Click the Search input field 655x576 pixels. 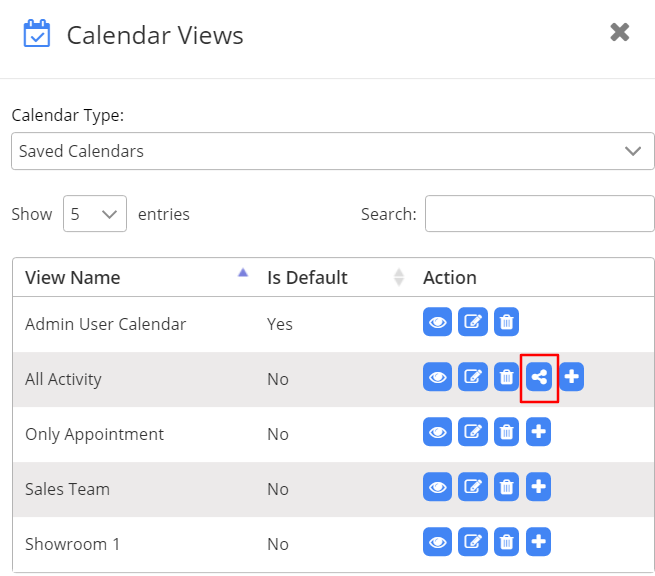click(539, 214)
